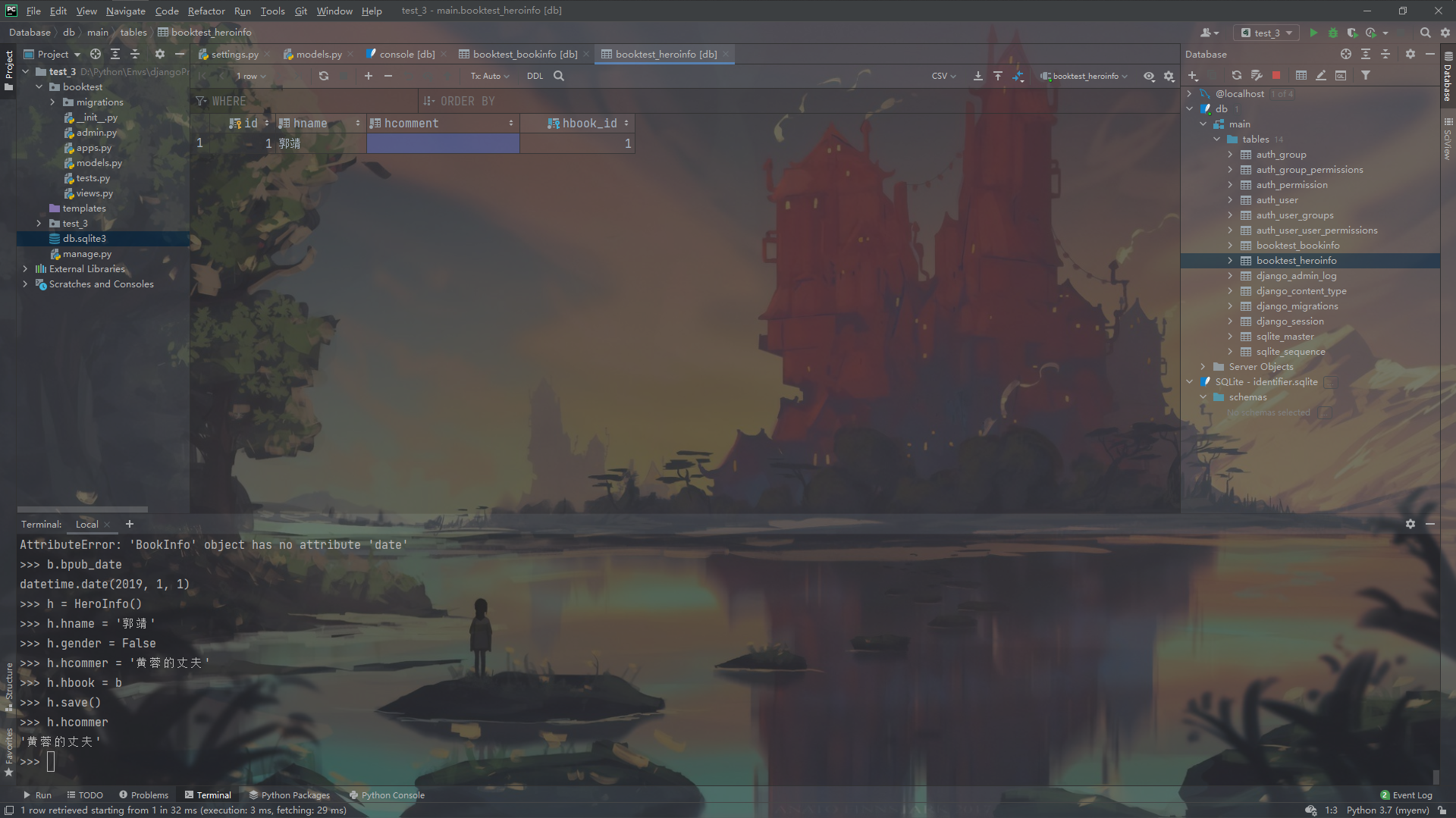The image size is (1456, 818).
Task: Expand the migrations folder in Project tree
Action: [x=52, y=102]
